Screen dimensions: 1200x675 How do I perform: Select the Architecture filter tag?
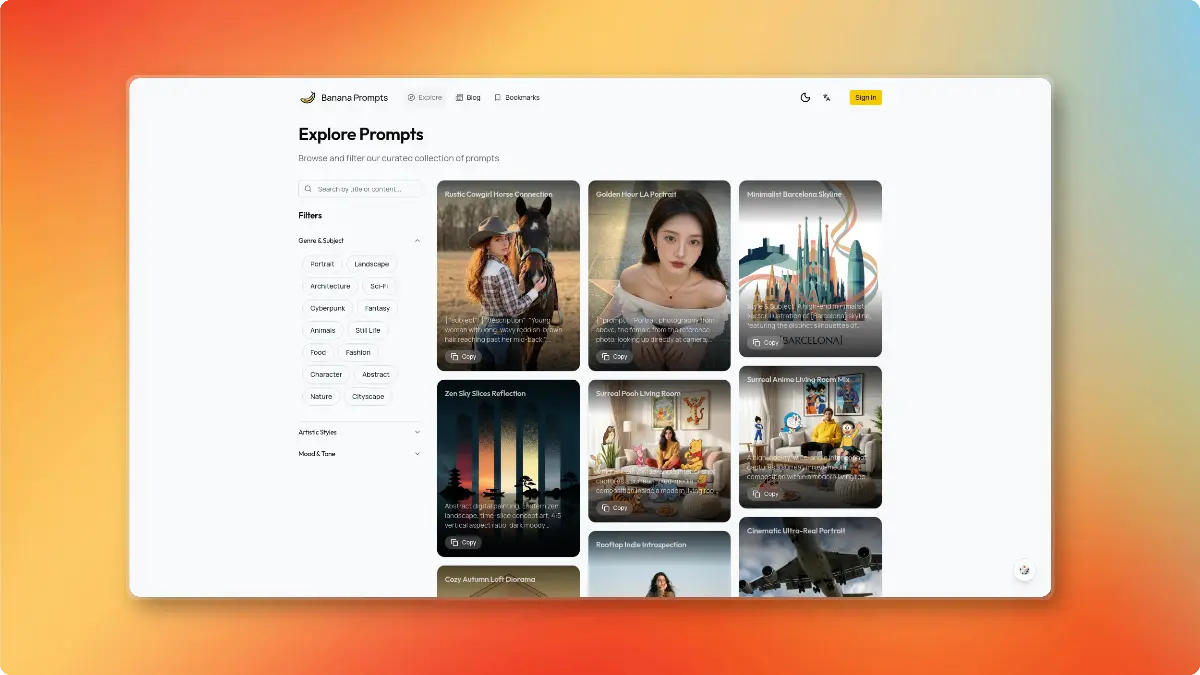click(330, 286)
